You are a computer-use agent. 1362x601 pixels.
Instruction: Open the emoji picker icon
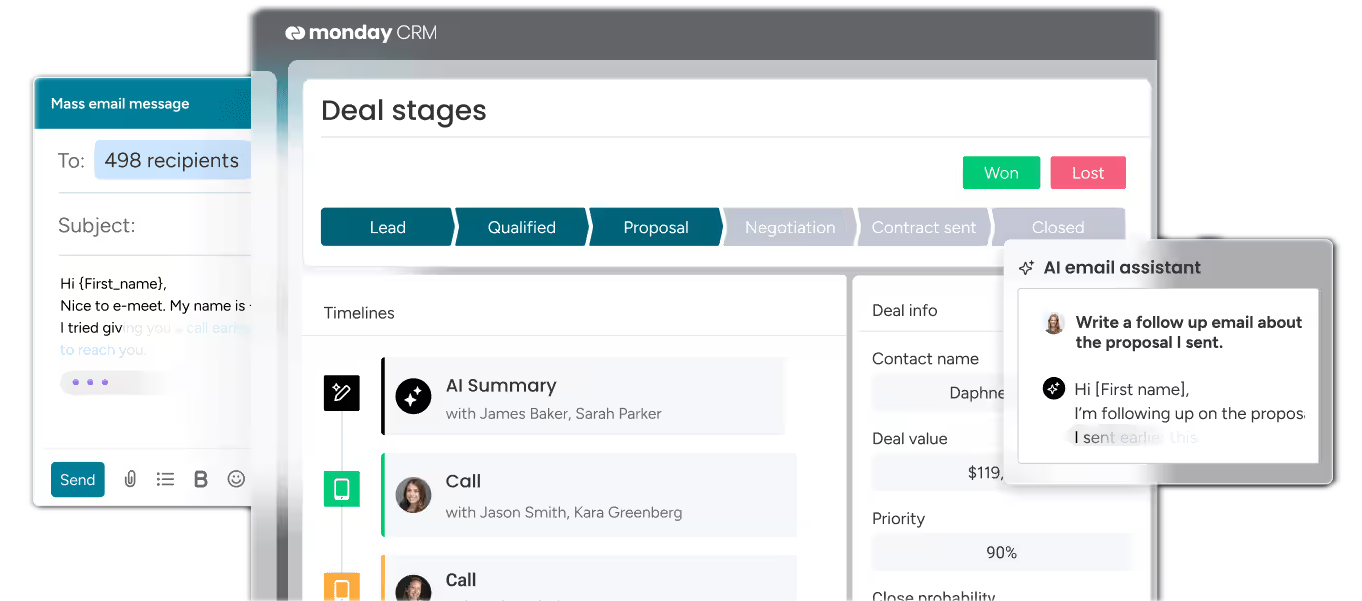click(236, 479)
